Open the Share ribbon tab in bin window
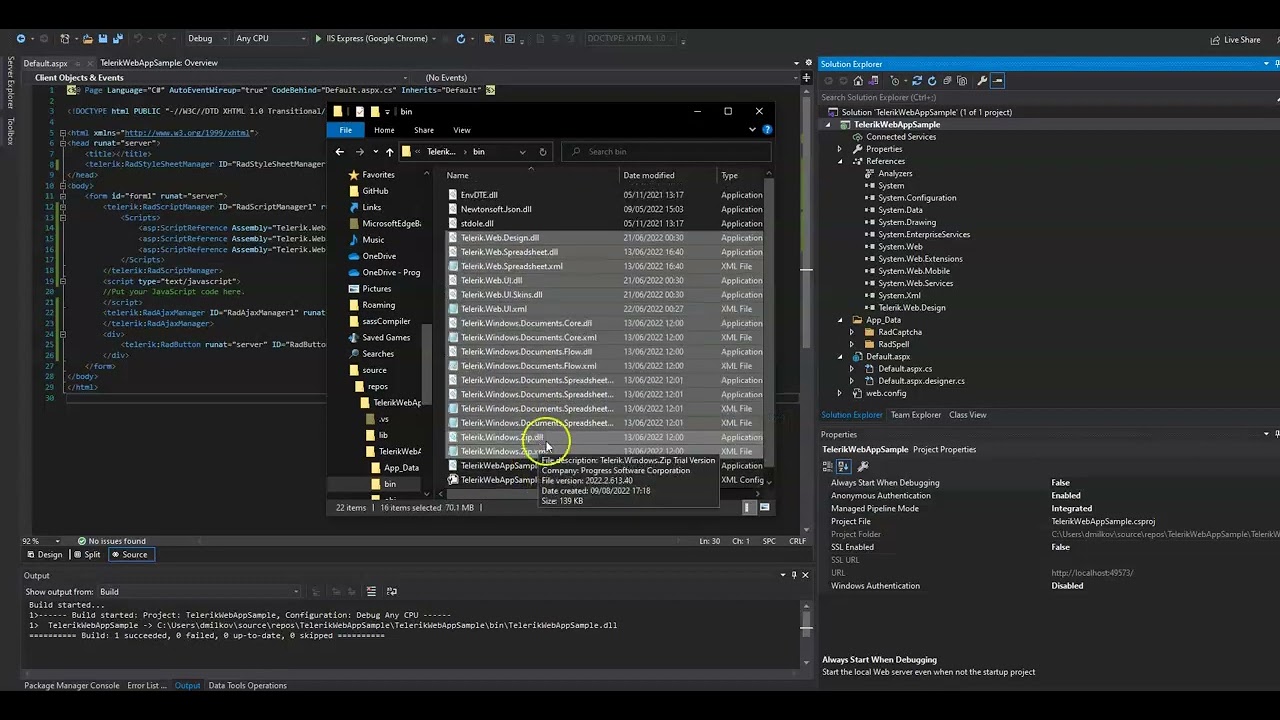 [x=424, y=130]
